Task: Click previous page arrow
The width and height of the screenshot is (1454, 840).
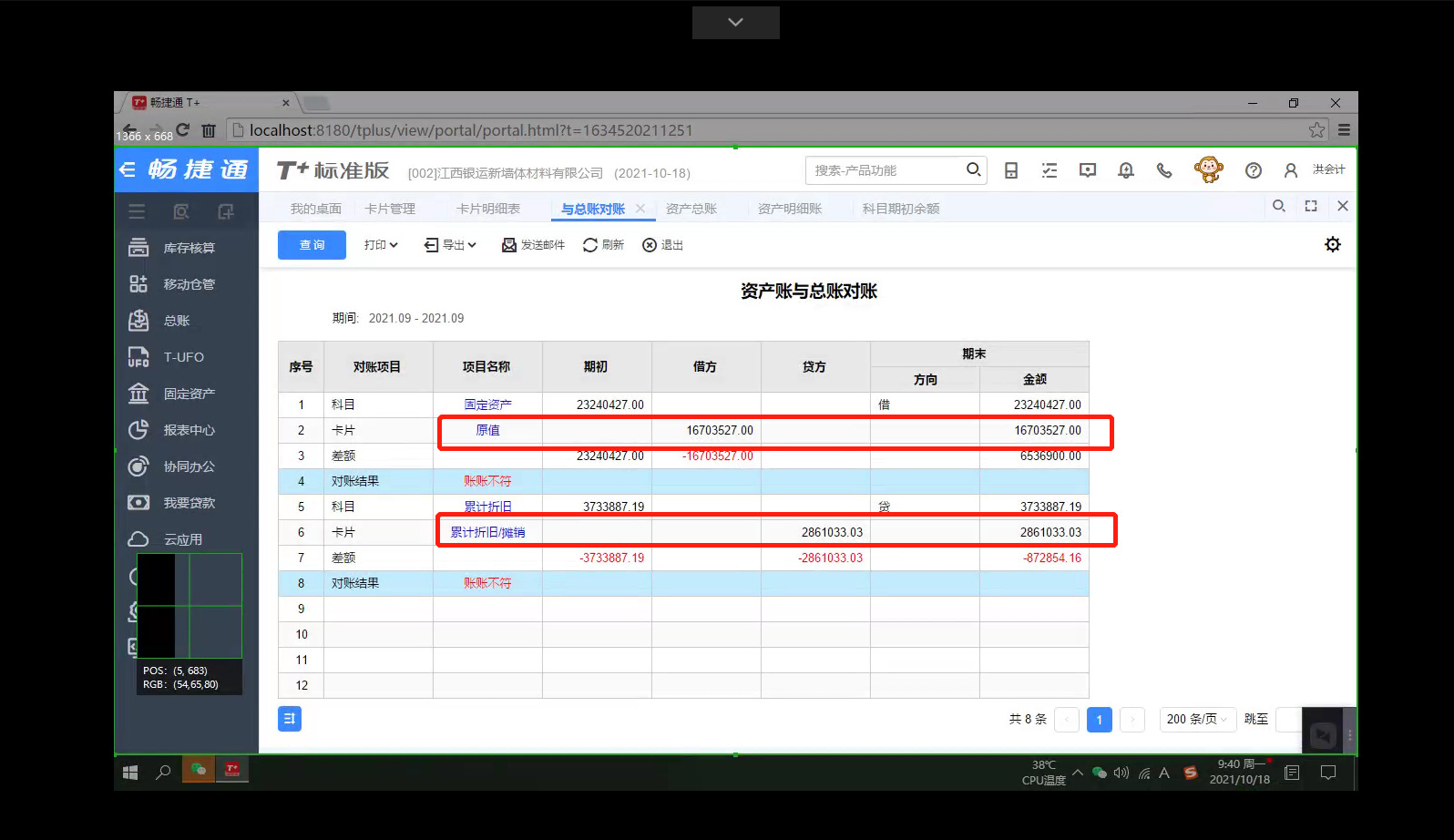Action: pos(1067,720)
